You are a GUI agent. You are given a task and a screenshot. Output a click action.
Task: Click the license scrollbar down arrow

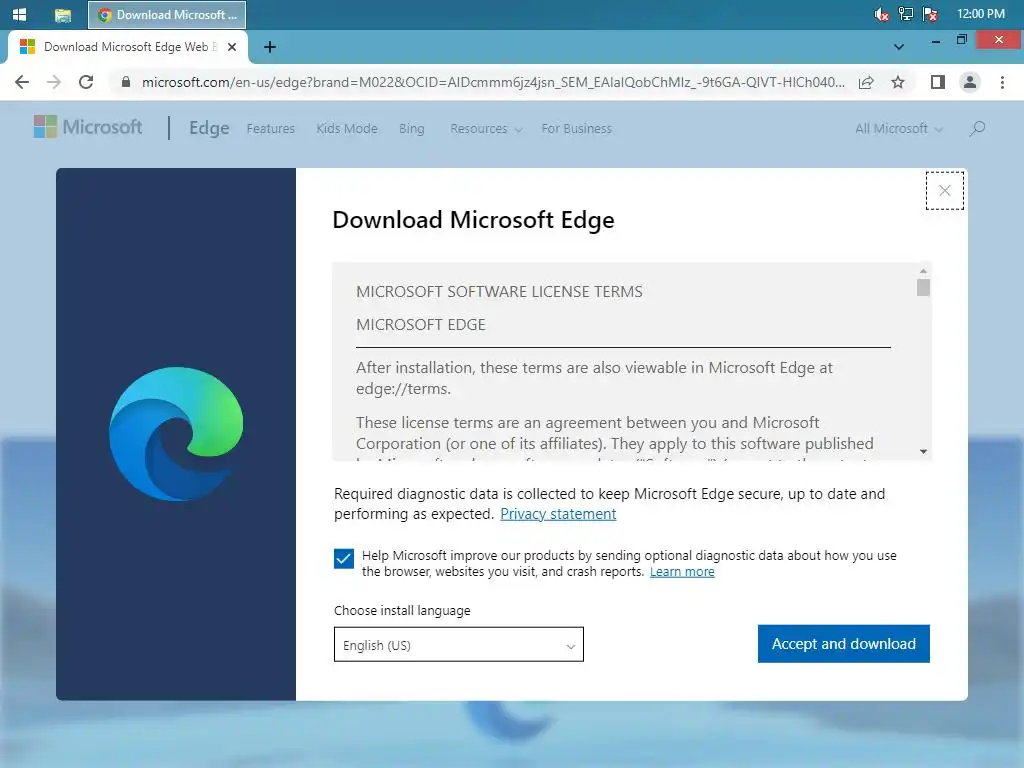[x=923, y=451]
